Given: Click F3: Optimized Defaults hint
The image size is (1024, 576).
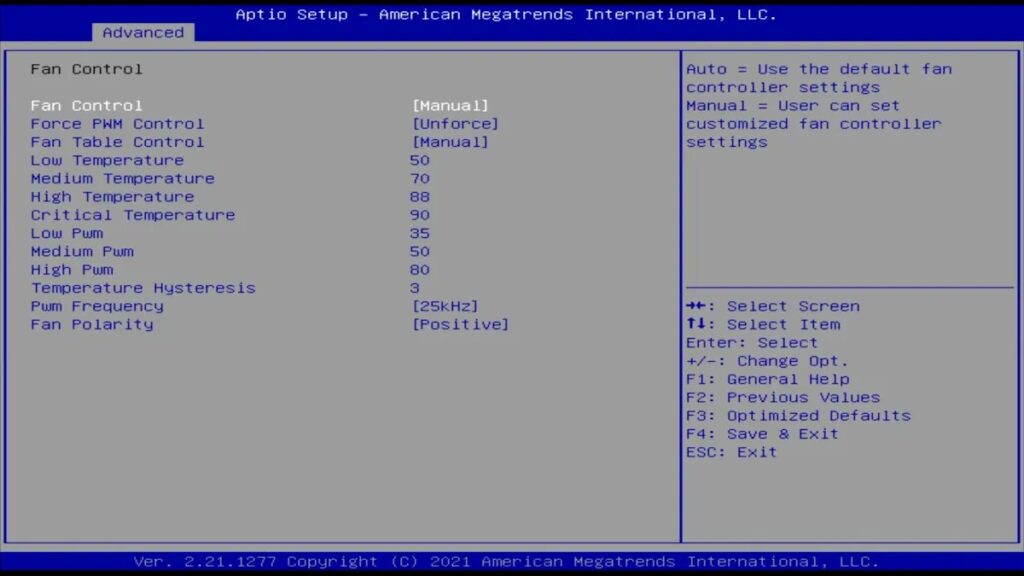Looking at the screenshot, I should pyautogui.click(x=798, y=415).
